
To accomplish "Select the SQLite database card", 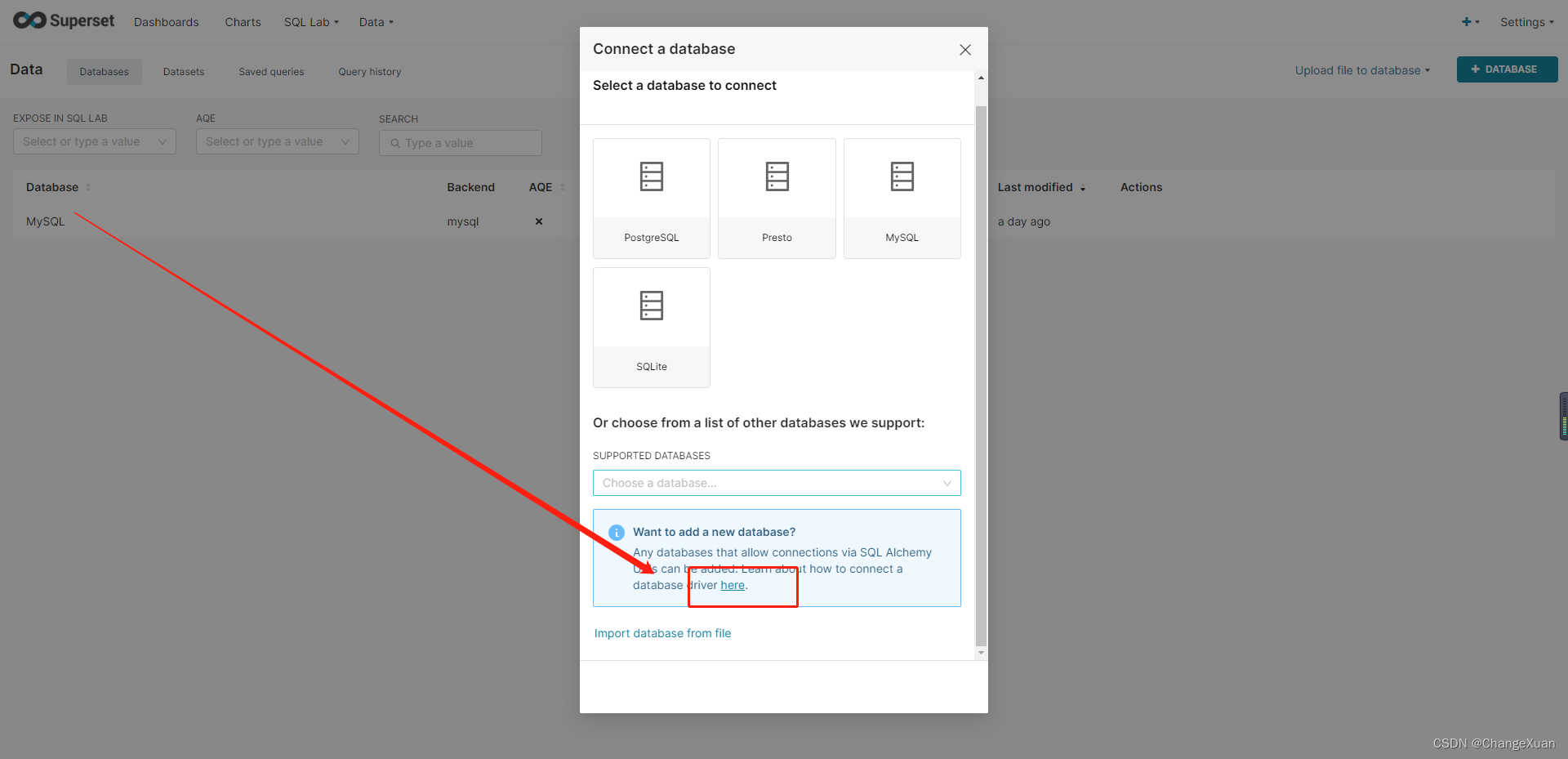I will click(x=652, y=328).
